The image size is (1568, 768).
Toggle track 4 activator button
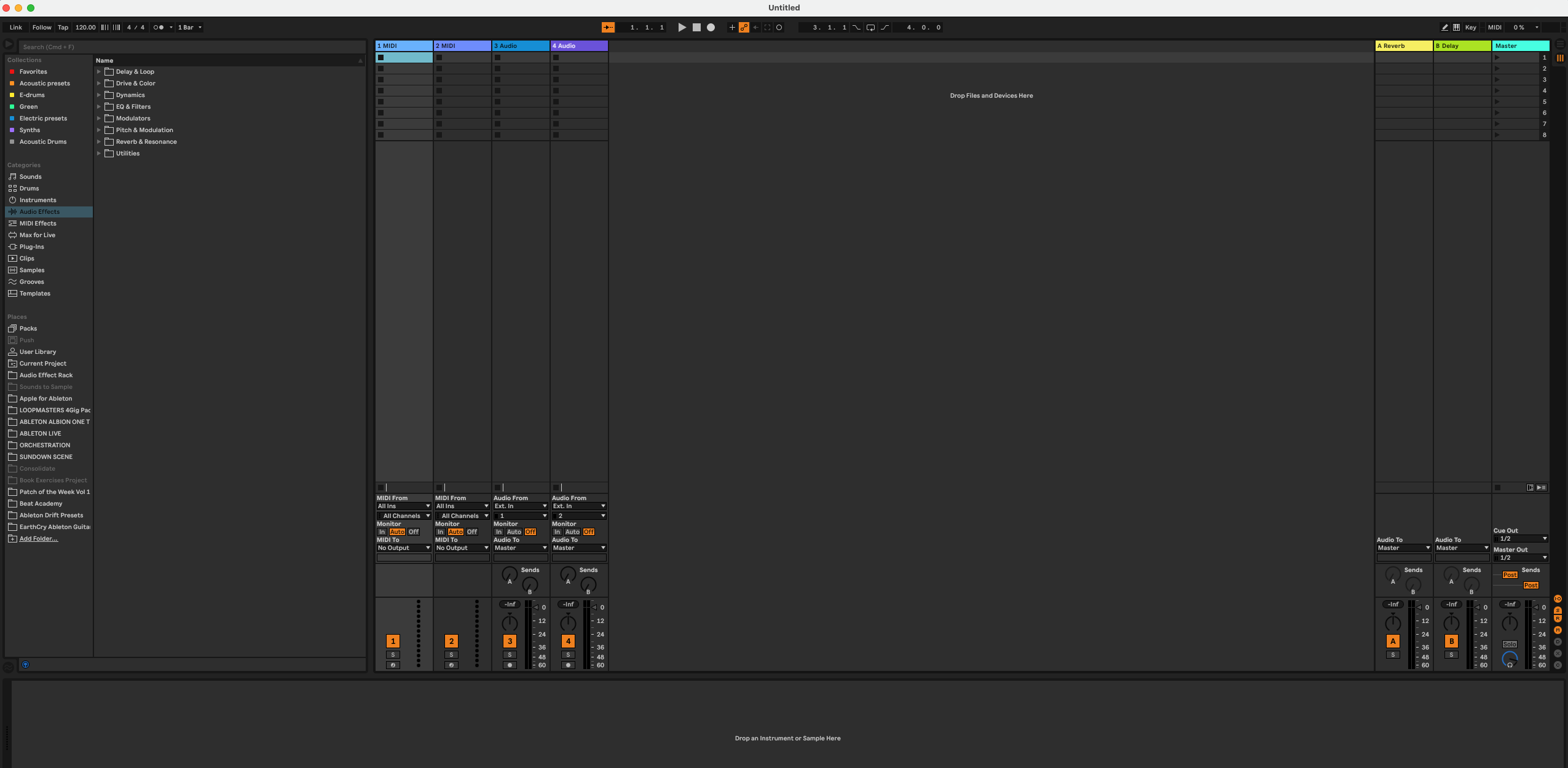click(568, 641)
